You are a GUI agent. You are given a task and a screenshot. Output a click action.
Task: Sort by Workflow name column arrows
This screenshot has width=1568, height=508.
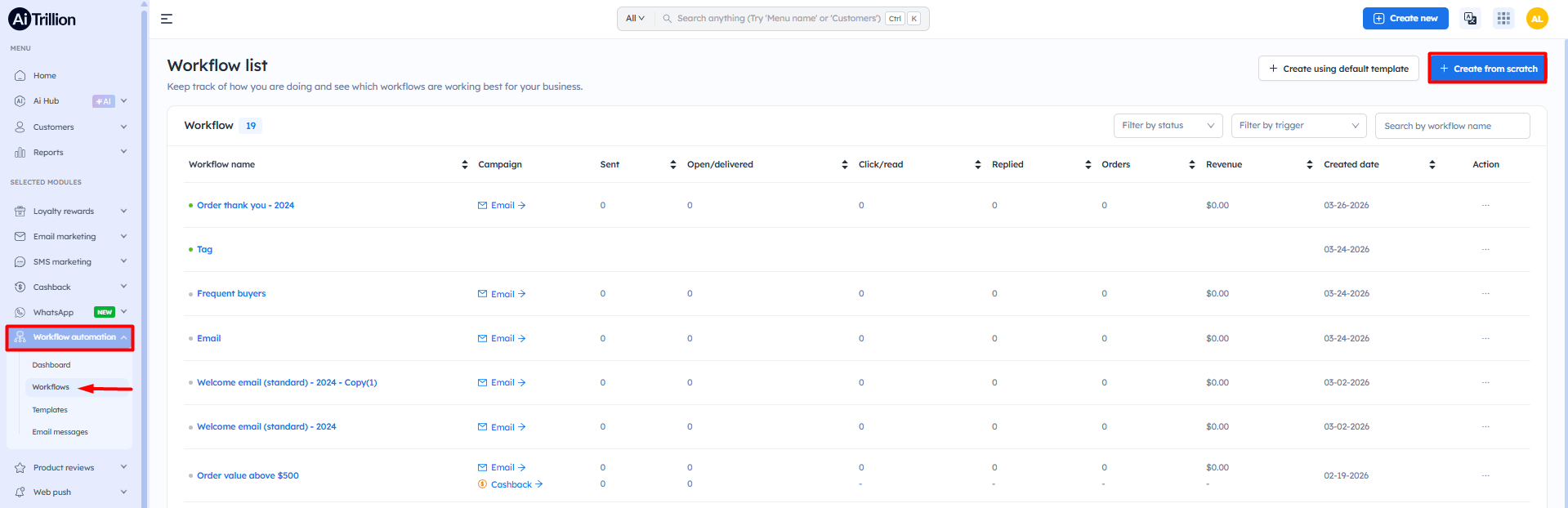(465, 165)
